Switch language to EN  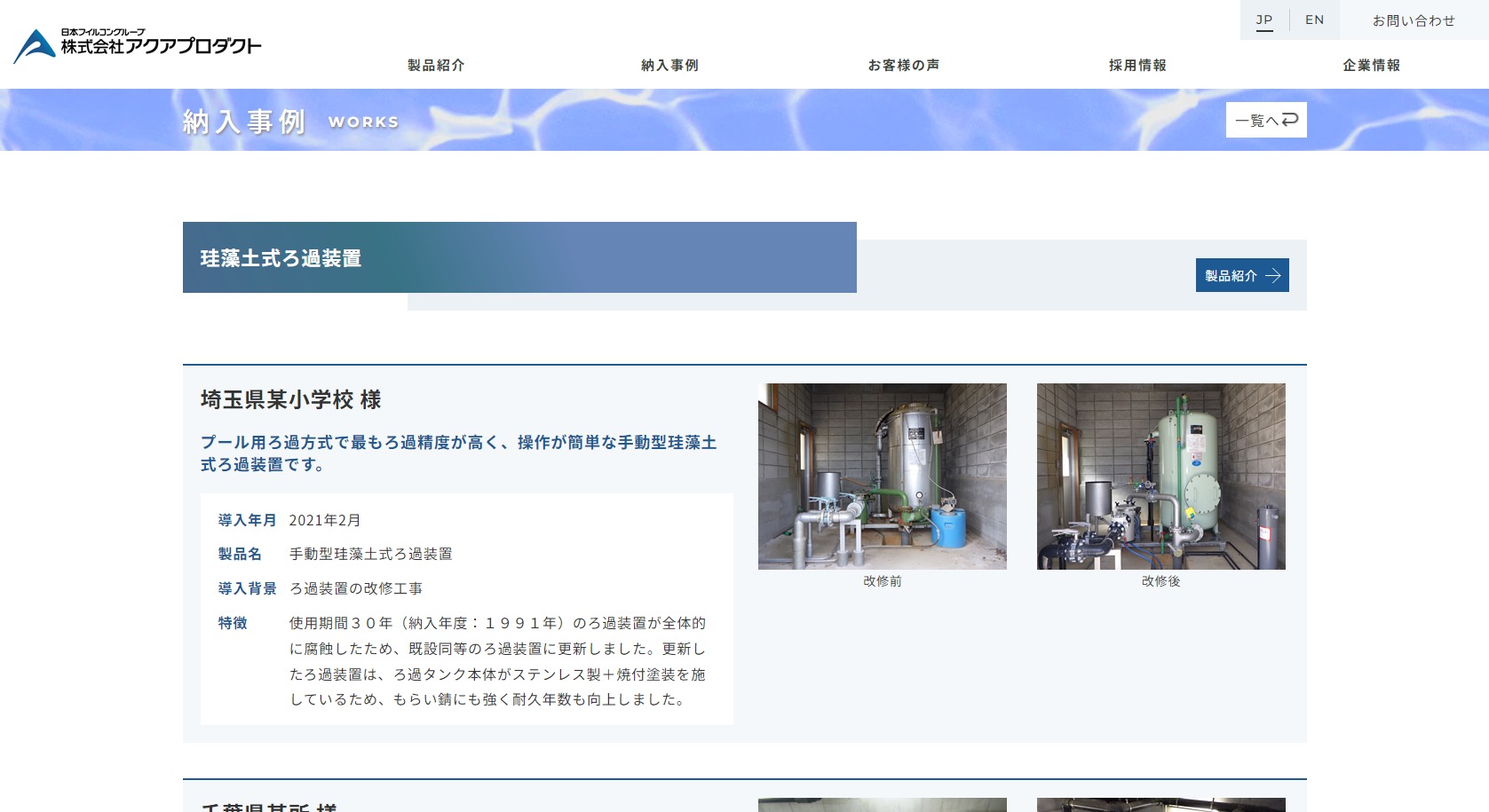[x=1314, y=20]
